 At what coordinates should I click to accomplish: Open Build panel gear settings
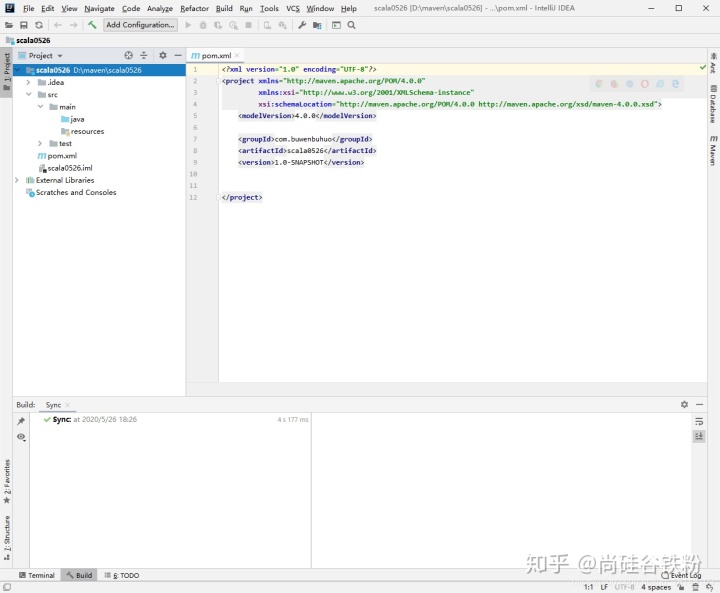[684, 404]
